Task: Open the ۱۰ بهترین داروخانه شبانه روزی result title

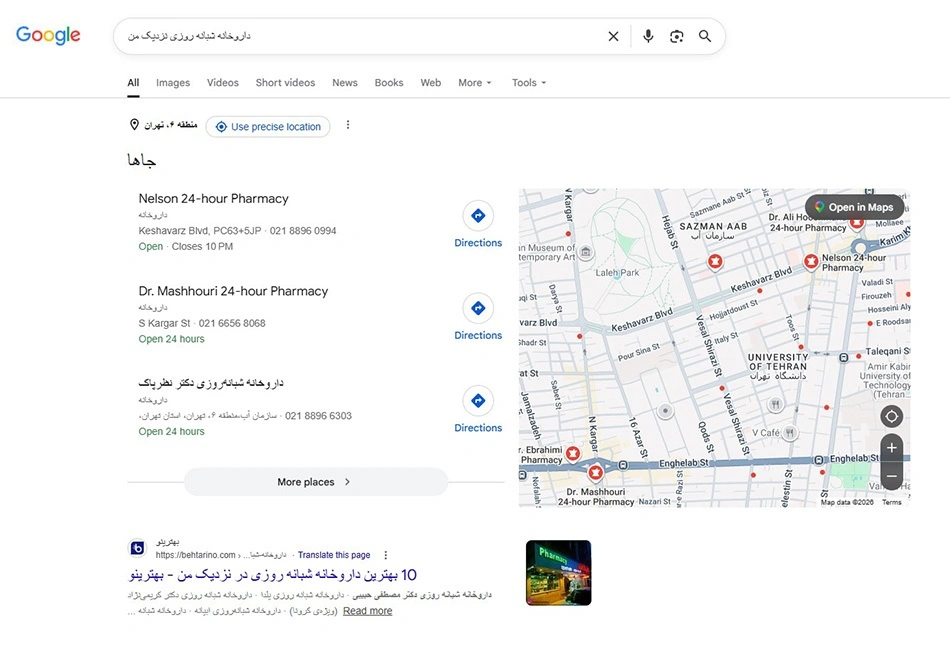Action: (x=273, y=574)
